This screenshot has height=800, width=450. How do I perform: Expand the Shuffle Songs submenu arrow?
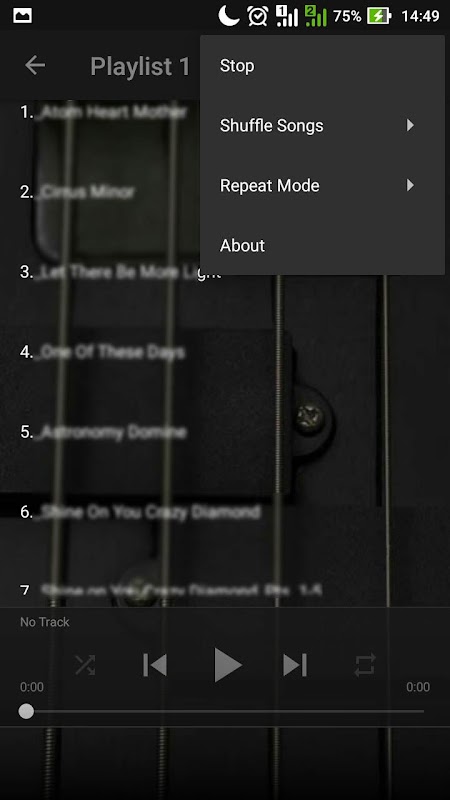click(x=410, y=126)
